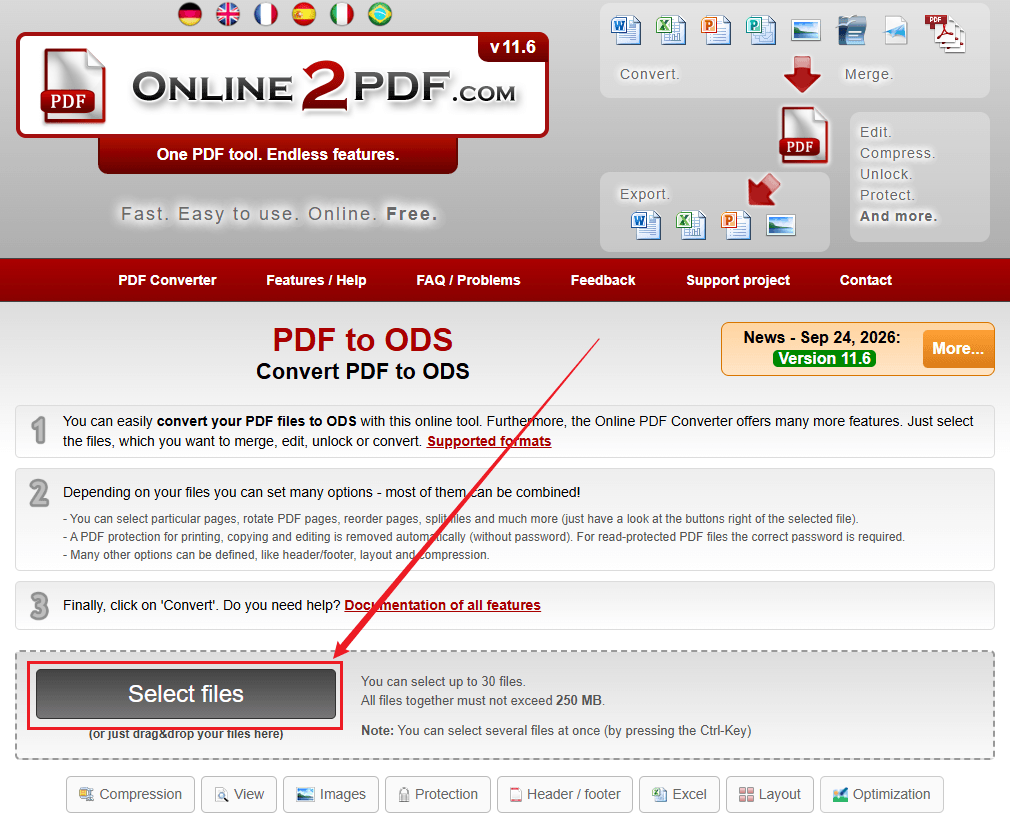This screenshot has height=823, width=1010.
Task: Switch language via German flag
Action: (x=190, y=14)
